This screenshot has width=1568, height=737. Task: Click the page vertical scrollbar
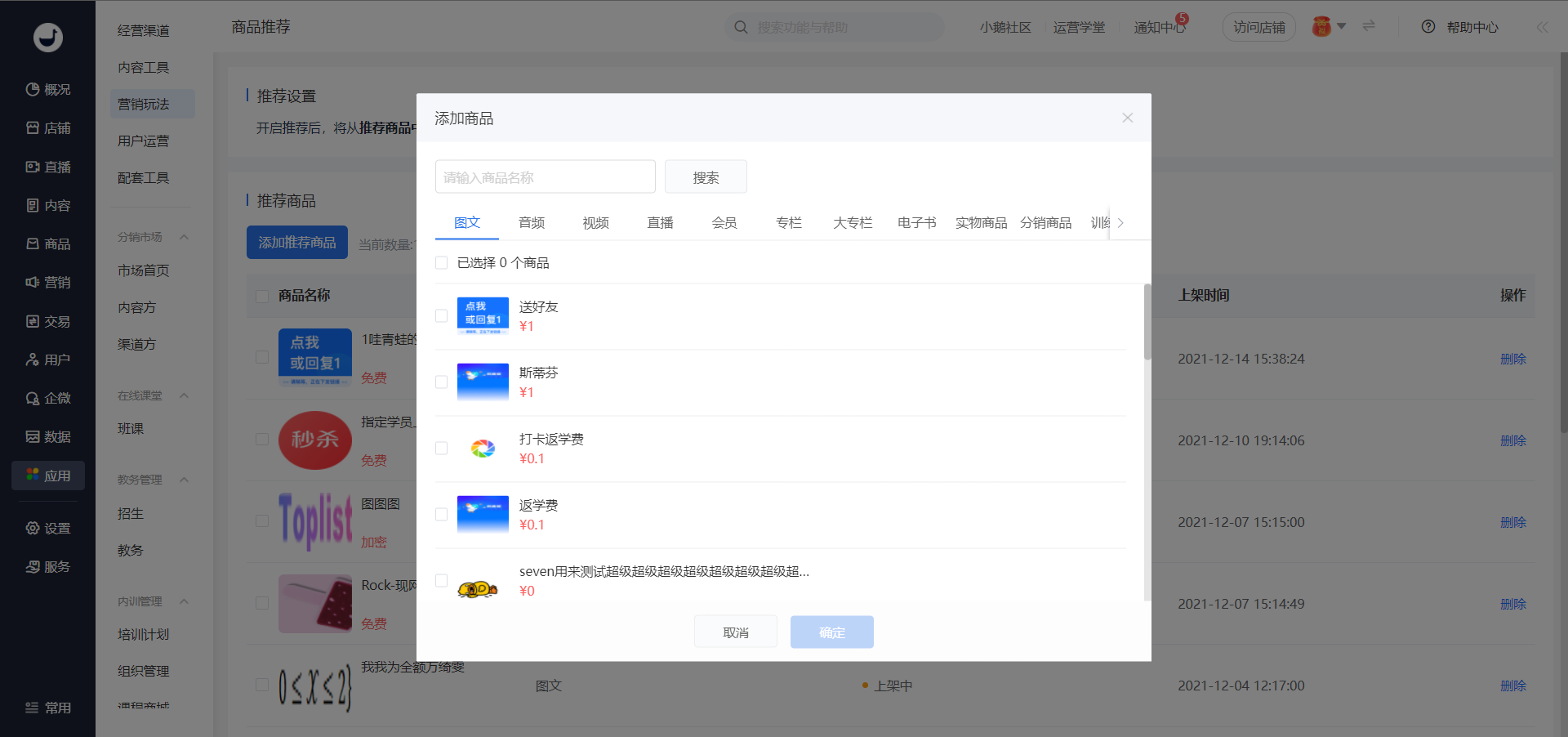1564,243
